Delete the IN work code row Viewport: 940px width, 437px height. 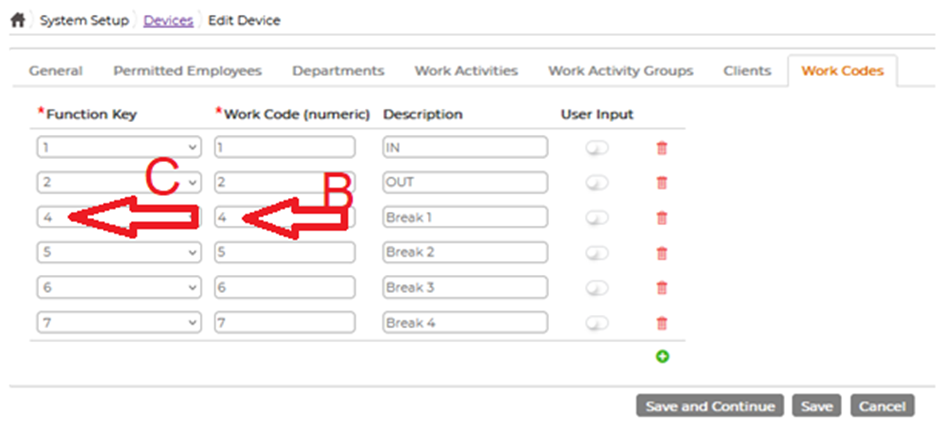662,148
